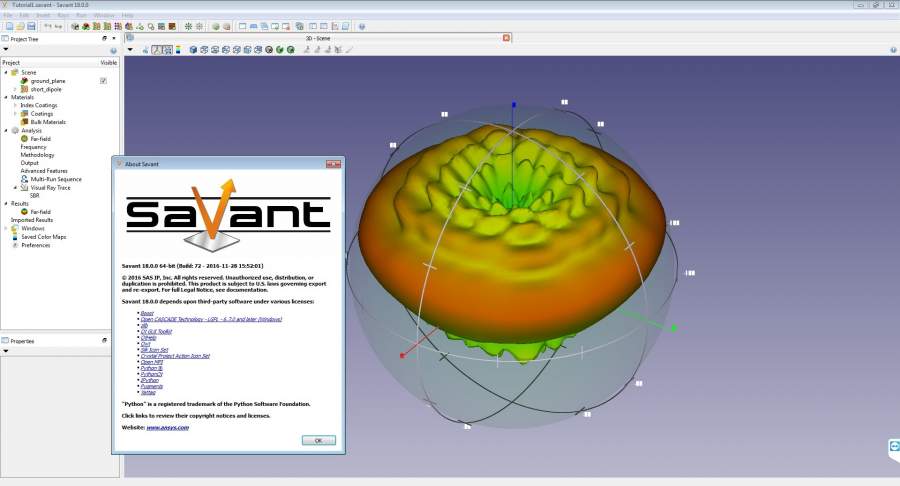This screenshot has width=900, height=486.
Task: Click OK in About Savant dialog
Action: [x=319, y=440]
